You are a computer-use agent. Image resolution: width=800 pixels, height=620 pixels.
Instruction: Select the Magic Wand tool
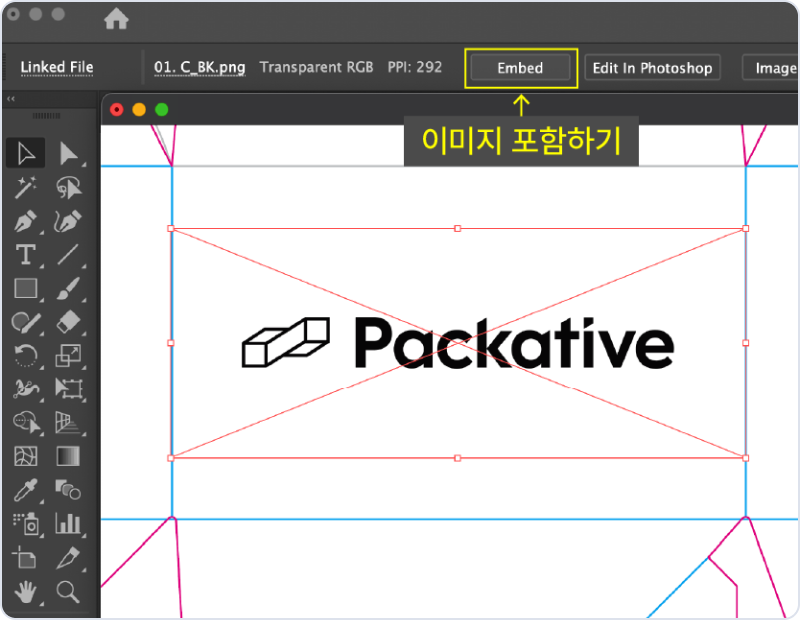pyautogui.click(x=26, y=187)
